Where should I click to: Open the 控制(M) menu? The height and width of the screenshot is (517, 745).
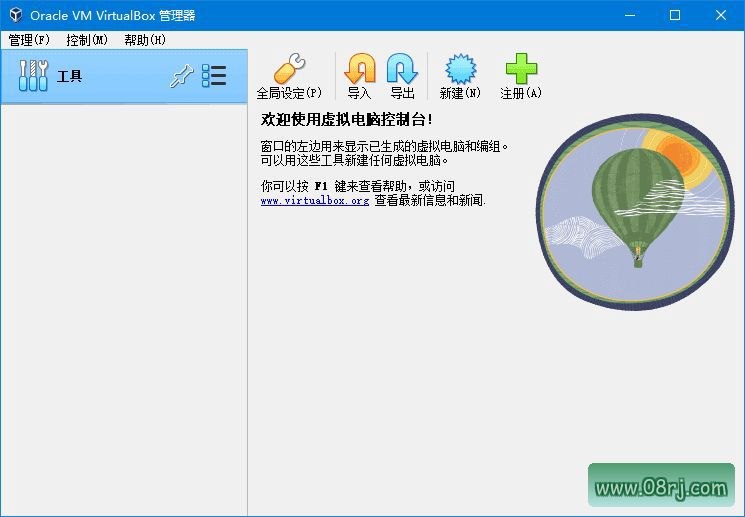click(87, 40)
